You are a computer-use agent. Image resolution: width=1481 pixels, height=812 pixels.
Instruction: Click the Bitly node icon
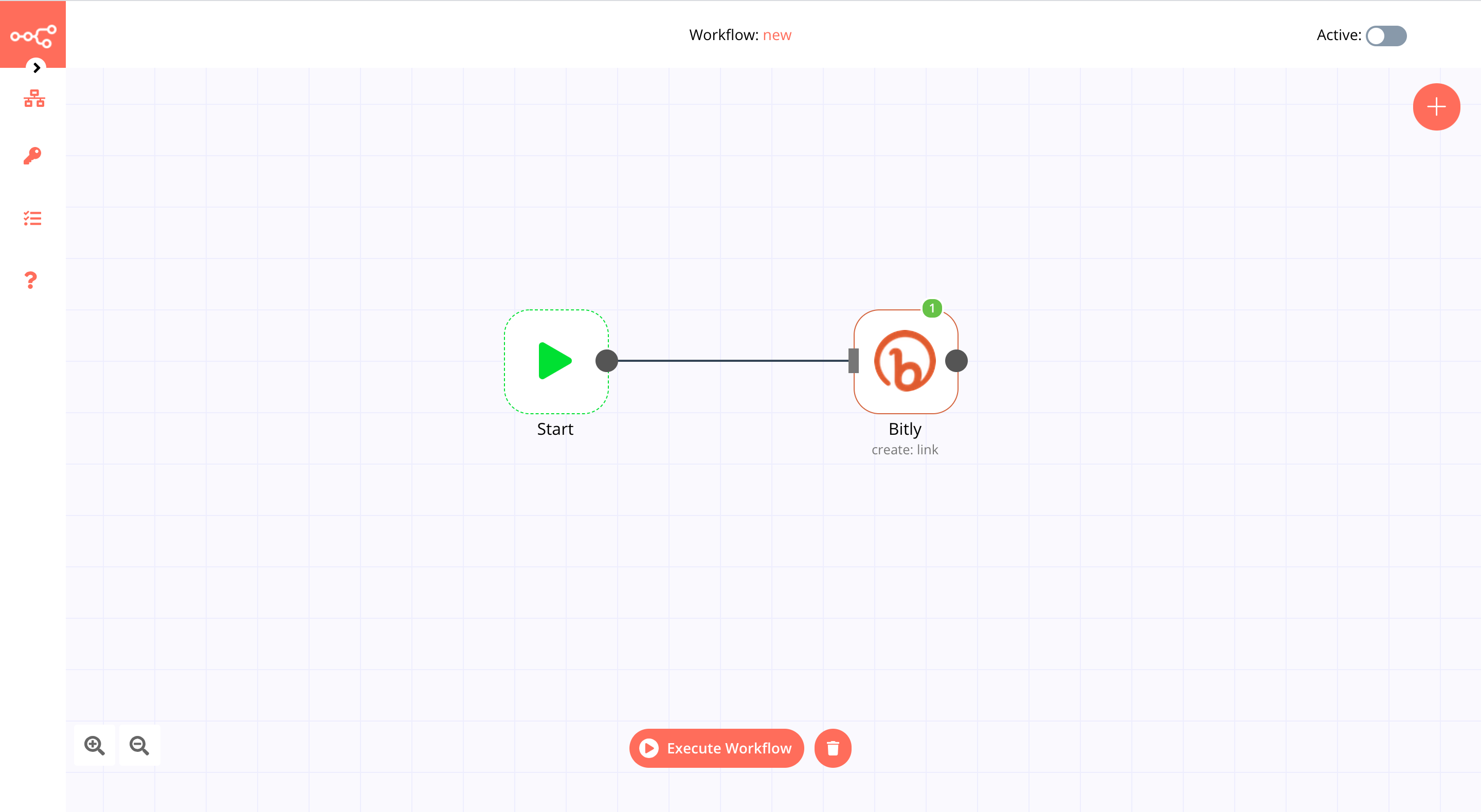[904, 360]
